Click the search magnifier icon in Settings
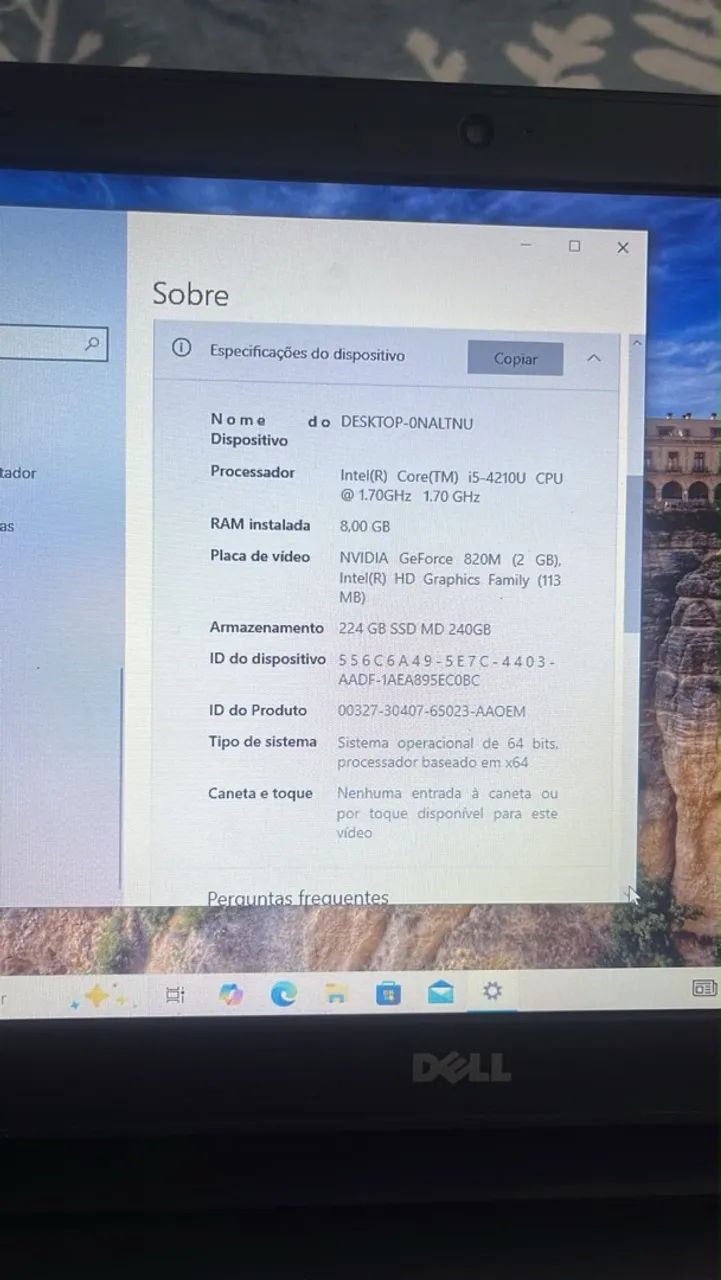Viewport: 721px width, 1280px height. (92, 344)
